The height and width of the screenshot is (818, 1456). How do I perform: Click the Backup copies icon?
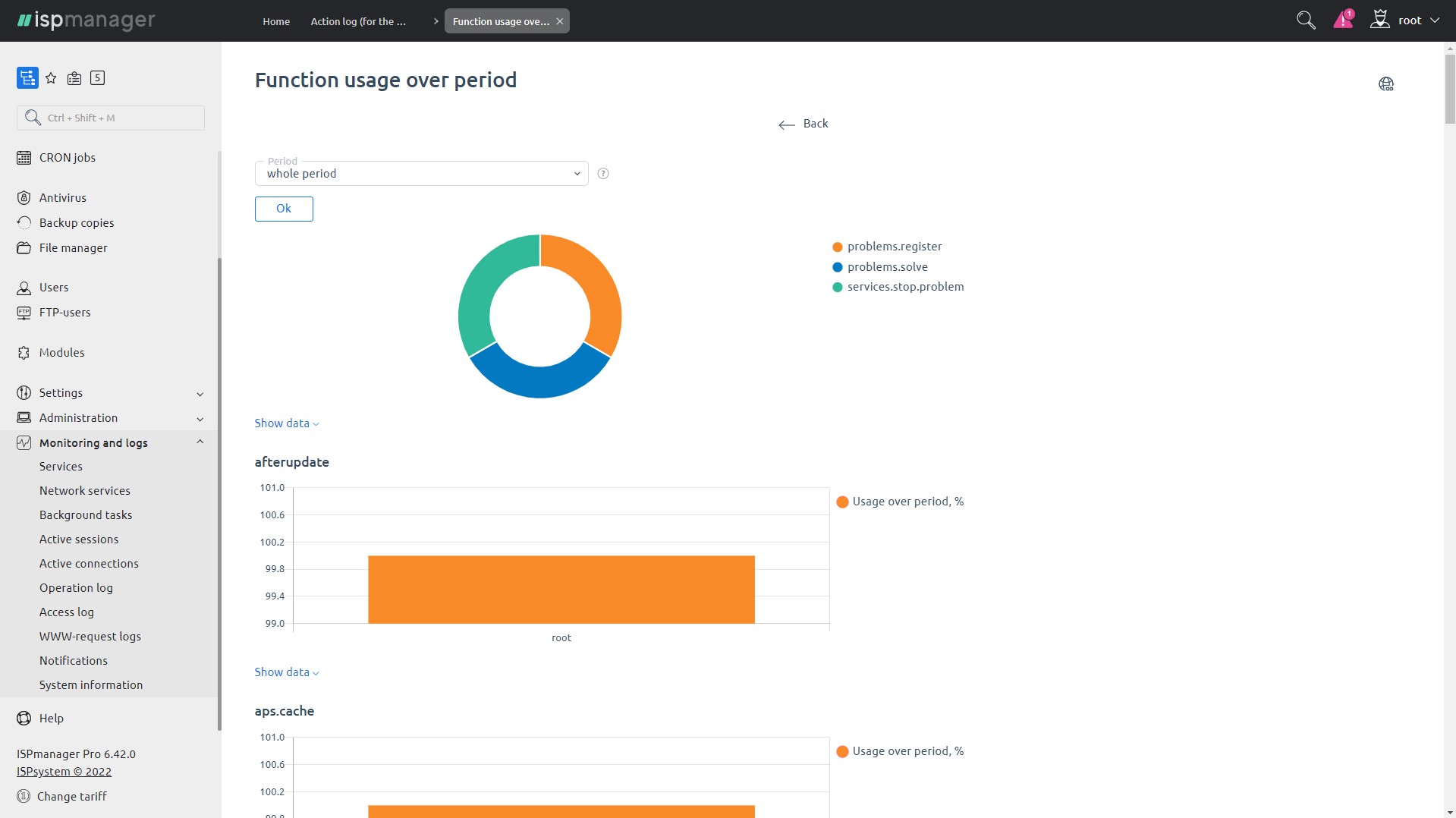point(24,223)
